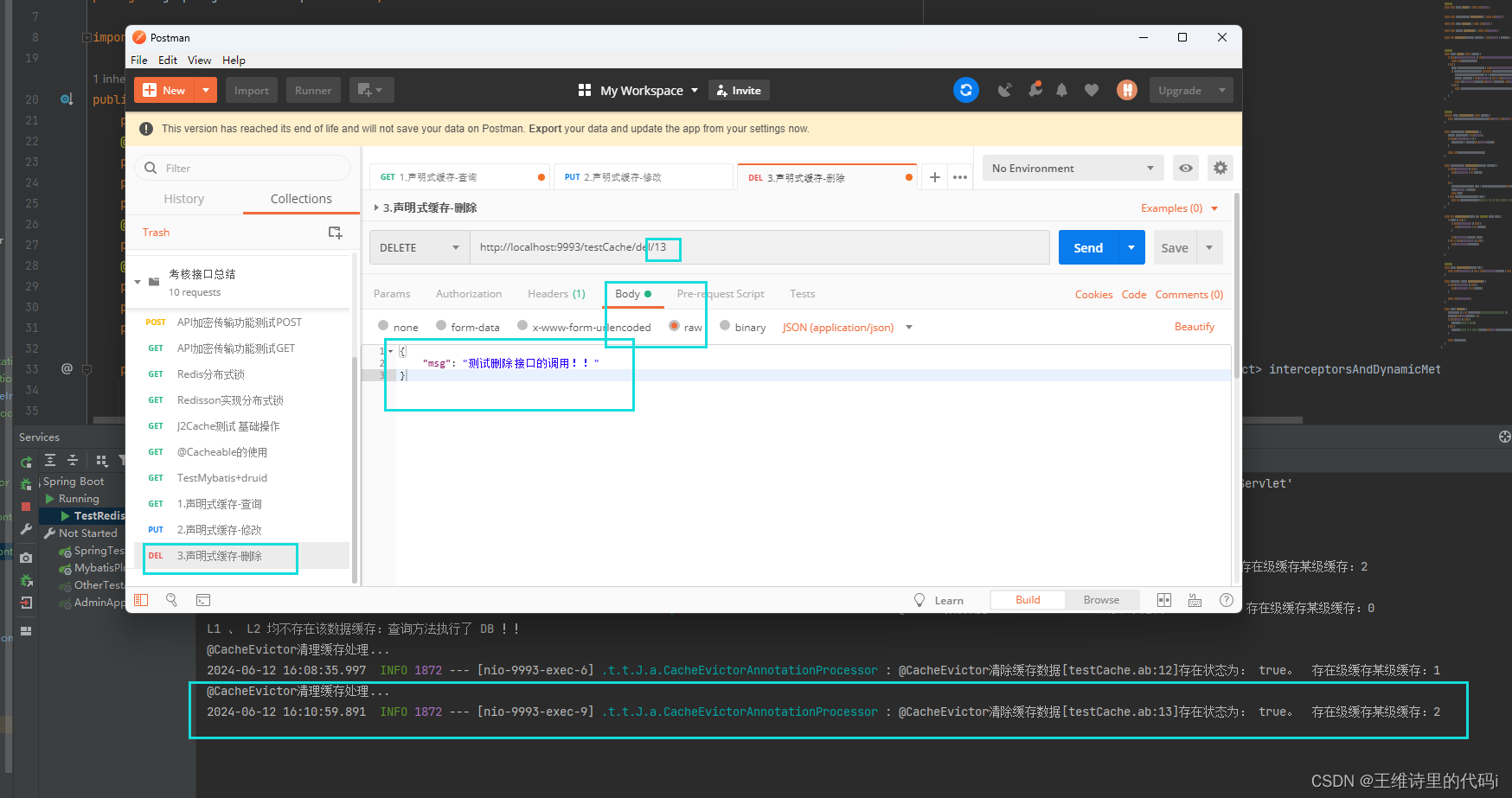Select the raw body radio button
Screen dimensions: 1512x798
pos(675,327)
